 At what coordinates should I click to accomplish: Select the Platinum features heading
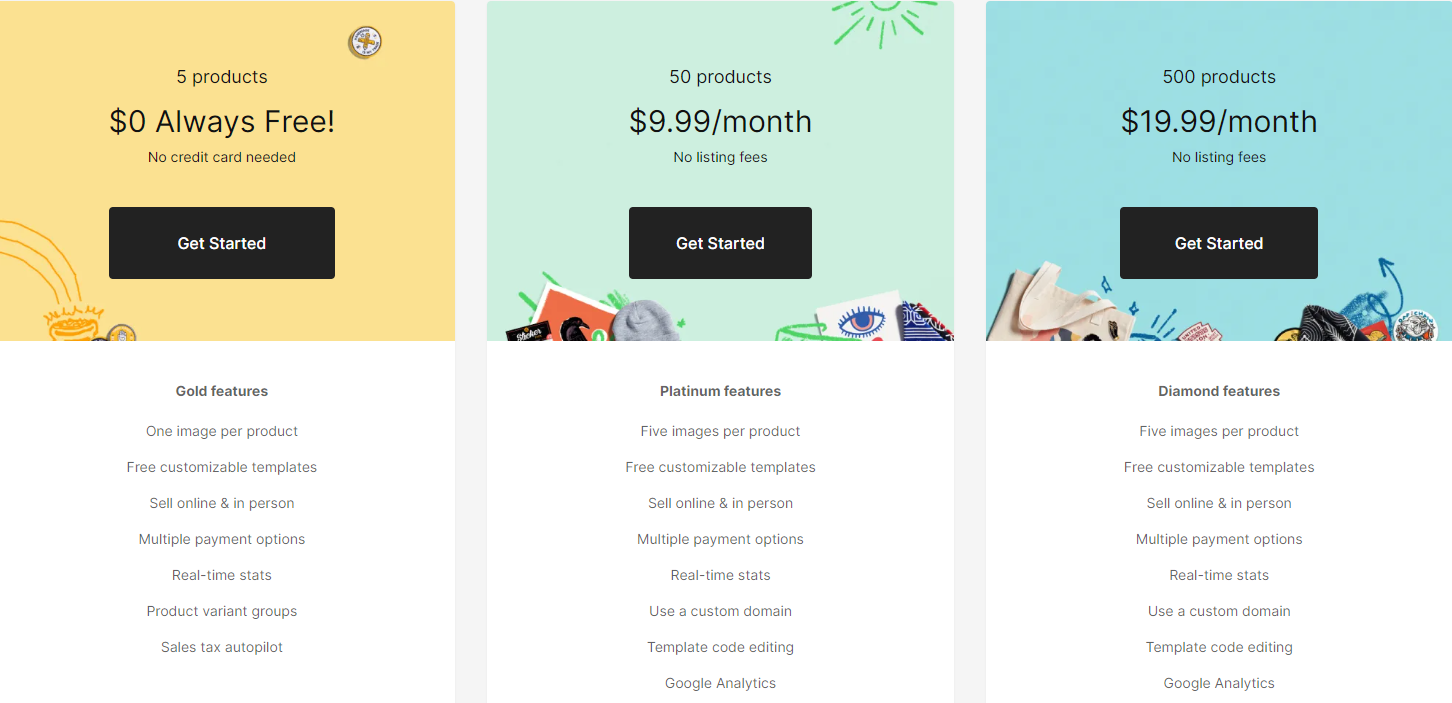click(720, 391)
